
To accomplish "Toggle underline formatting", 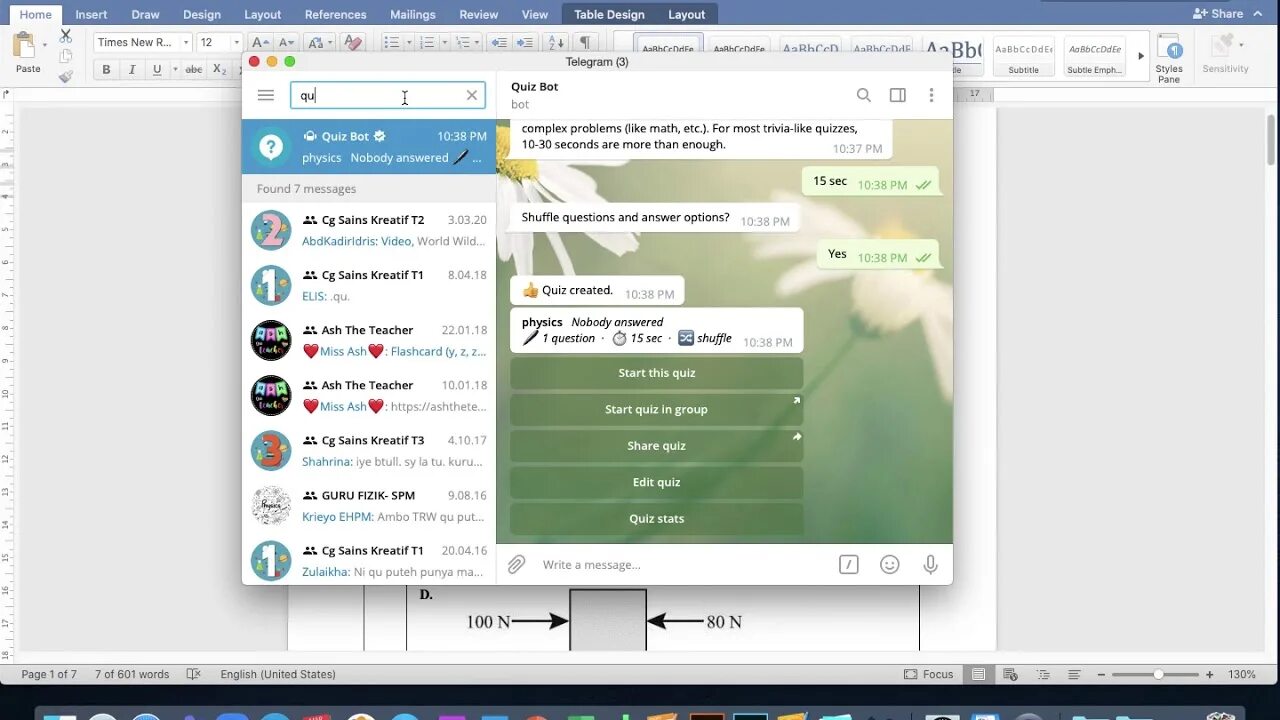I will tap(156, 69).
